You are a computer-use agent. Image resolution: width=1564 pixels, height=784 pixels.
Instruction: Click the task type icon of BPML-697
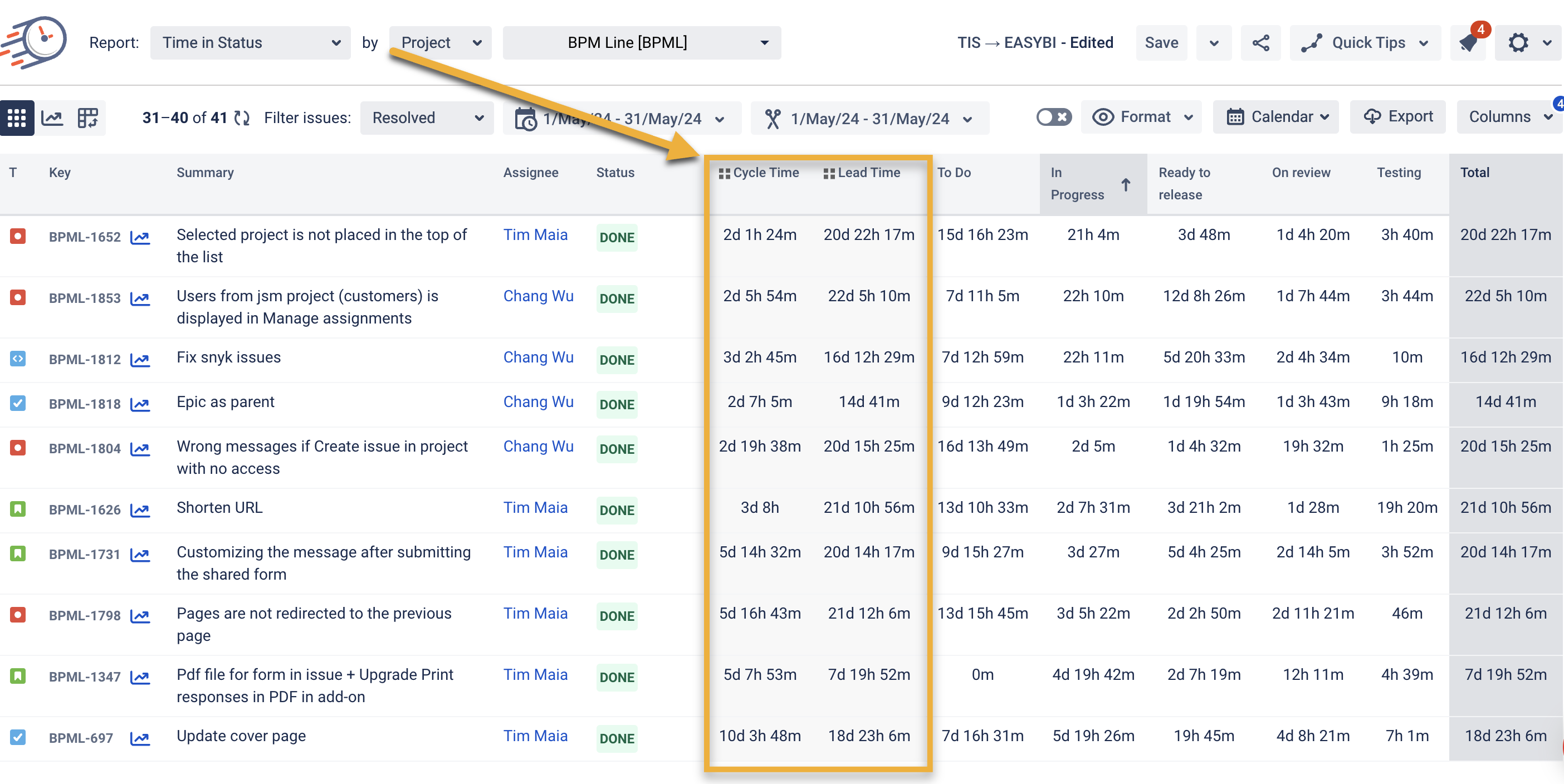pyautogui.click(x=18, y=737)
